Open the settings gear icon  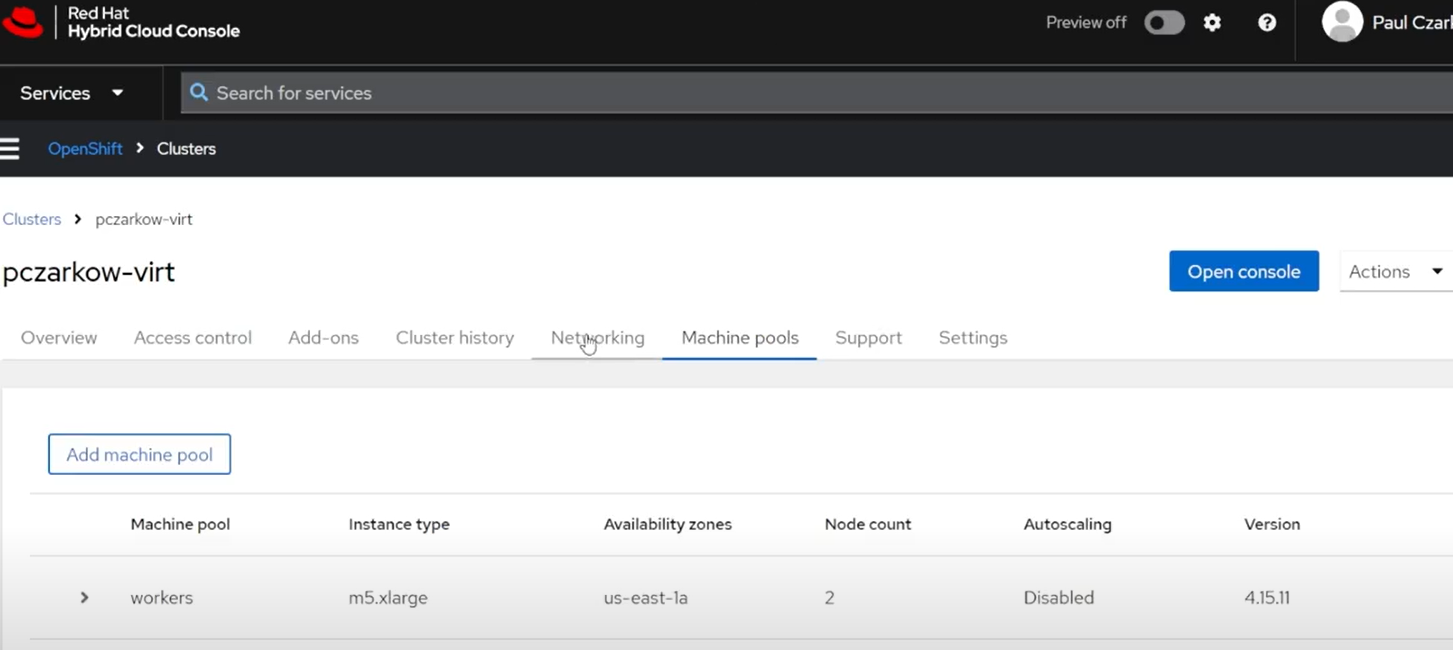[1212, 23]
